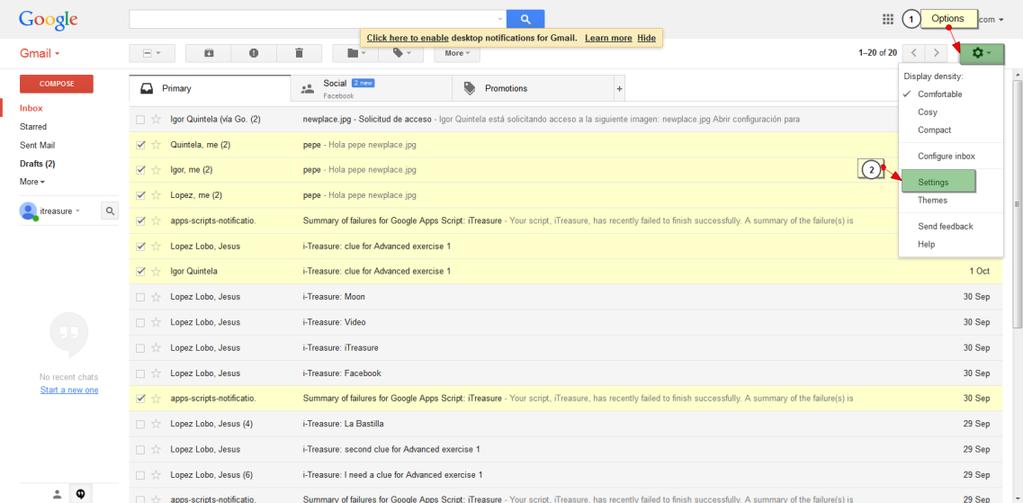This screenshot has height=503, width=1023.
Task: Star the Igor, me (2) email
Action: point(156,170)
